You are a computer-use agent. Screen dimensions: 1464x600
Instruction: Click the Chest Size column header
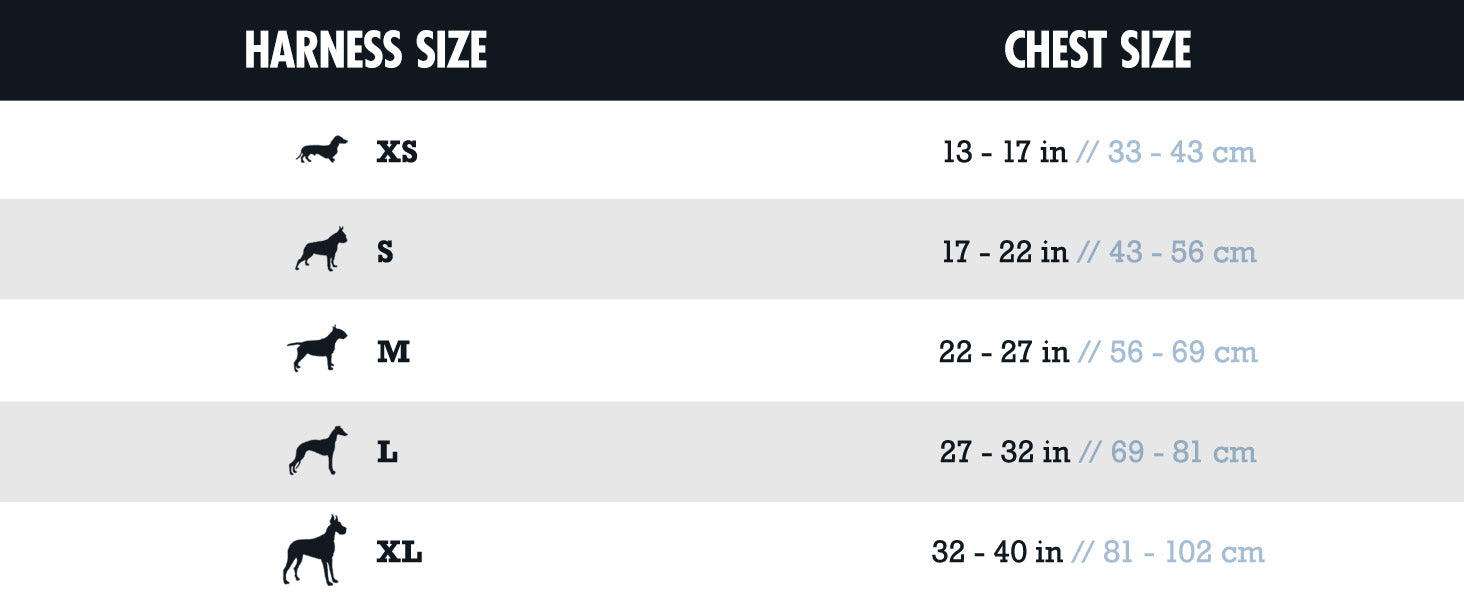pos(1097,50)
